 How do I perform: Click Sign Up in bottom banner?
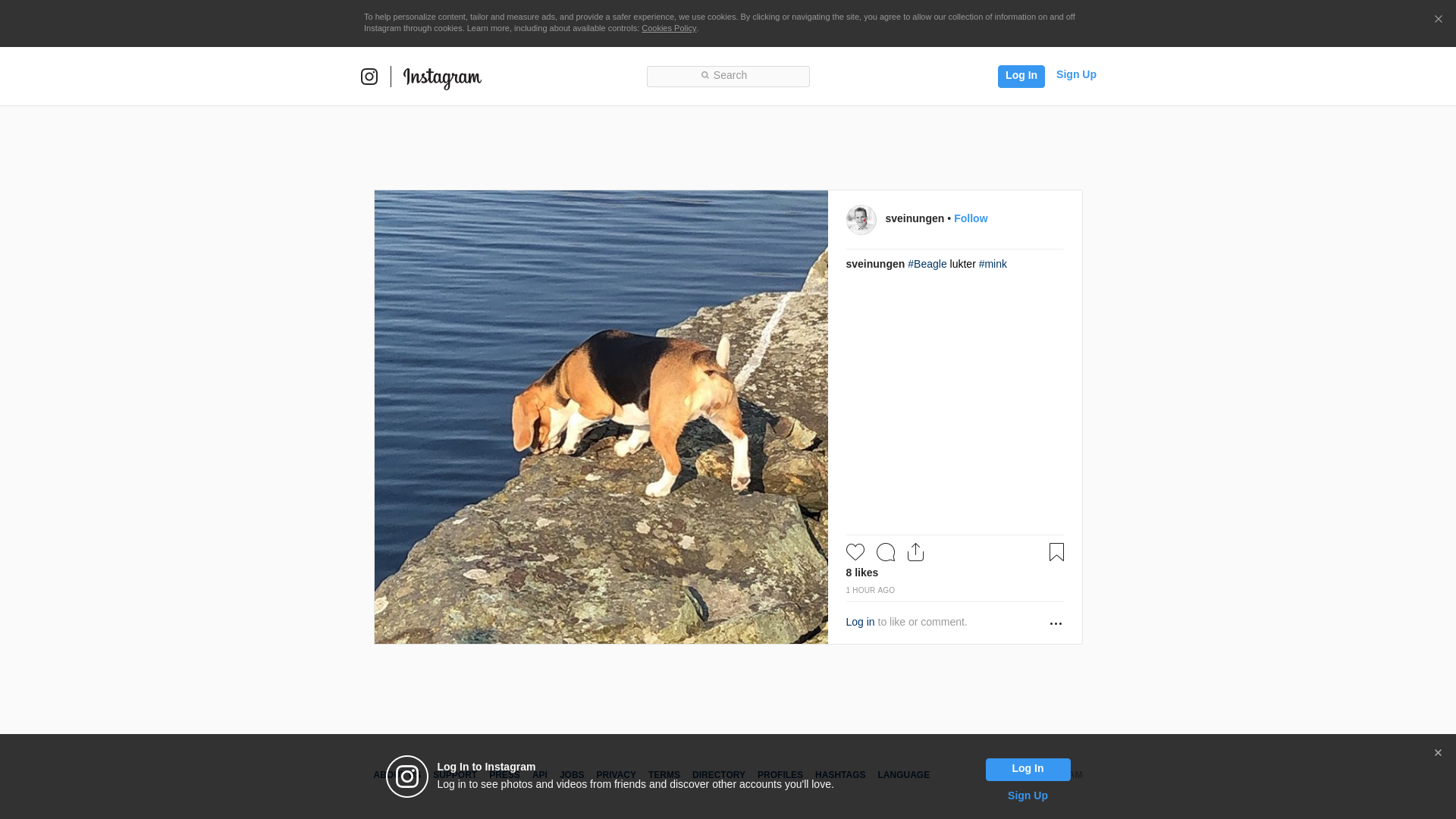(1028, 795)
